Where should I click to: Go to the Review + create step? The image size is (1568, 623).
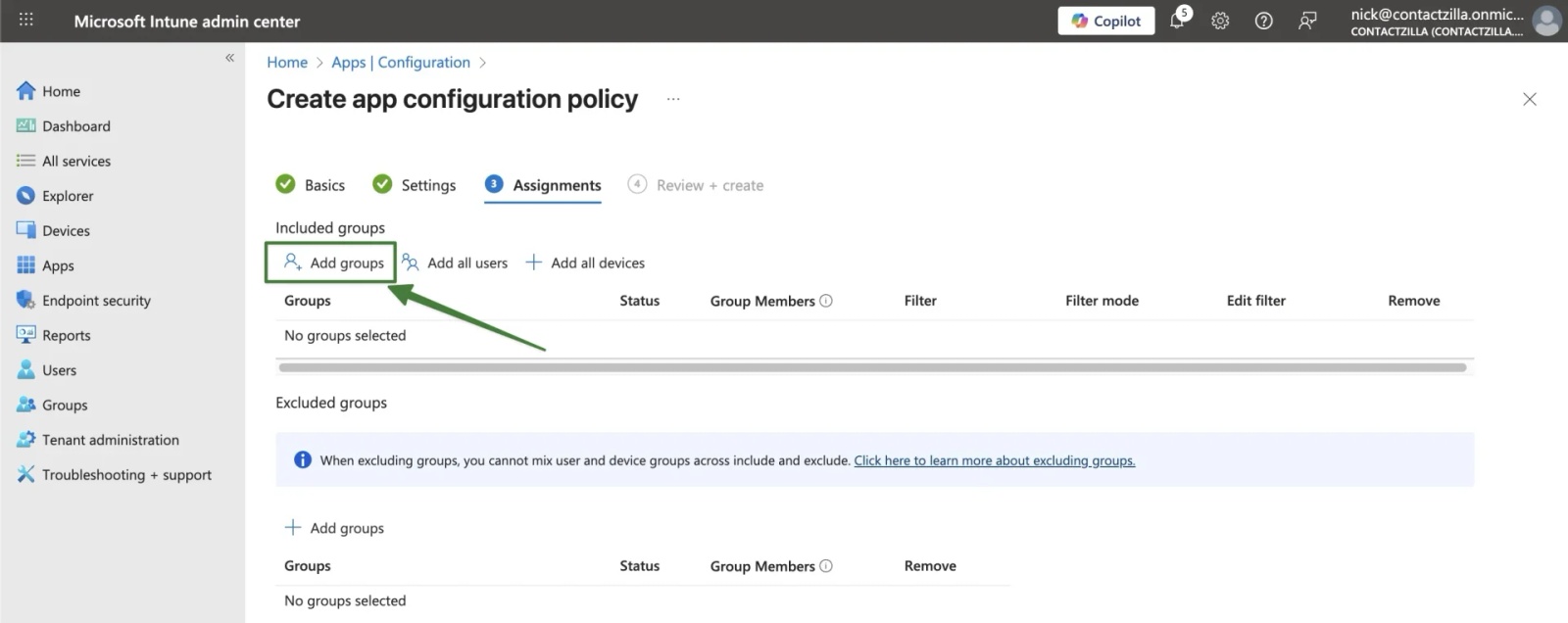coord(696,184)
